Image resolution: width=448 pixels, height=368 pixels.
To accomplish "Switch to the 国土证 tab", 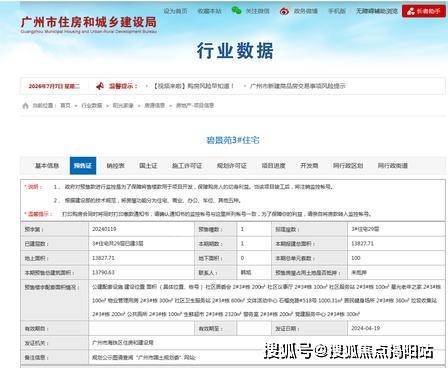I will coord(148,166).
